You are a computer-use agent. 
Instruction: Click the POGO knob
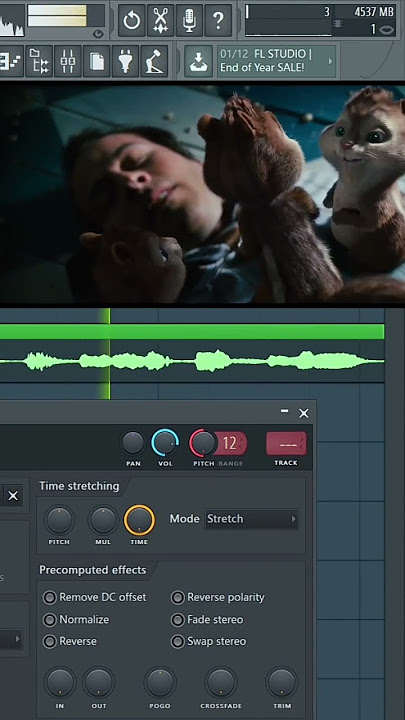[160, 682]
